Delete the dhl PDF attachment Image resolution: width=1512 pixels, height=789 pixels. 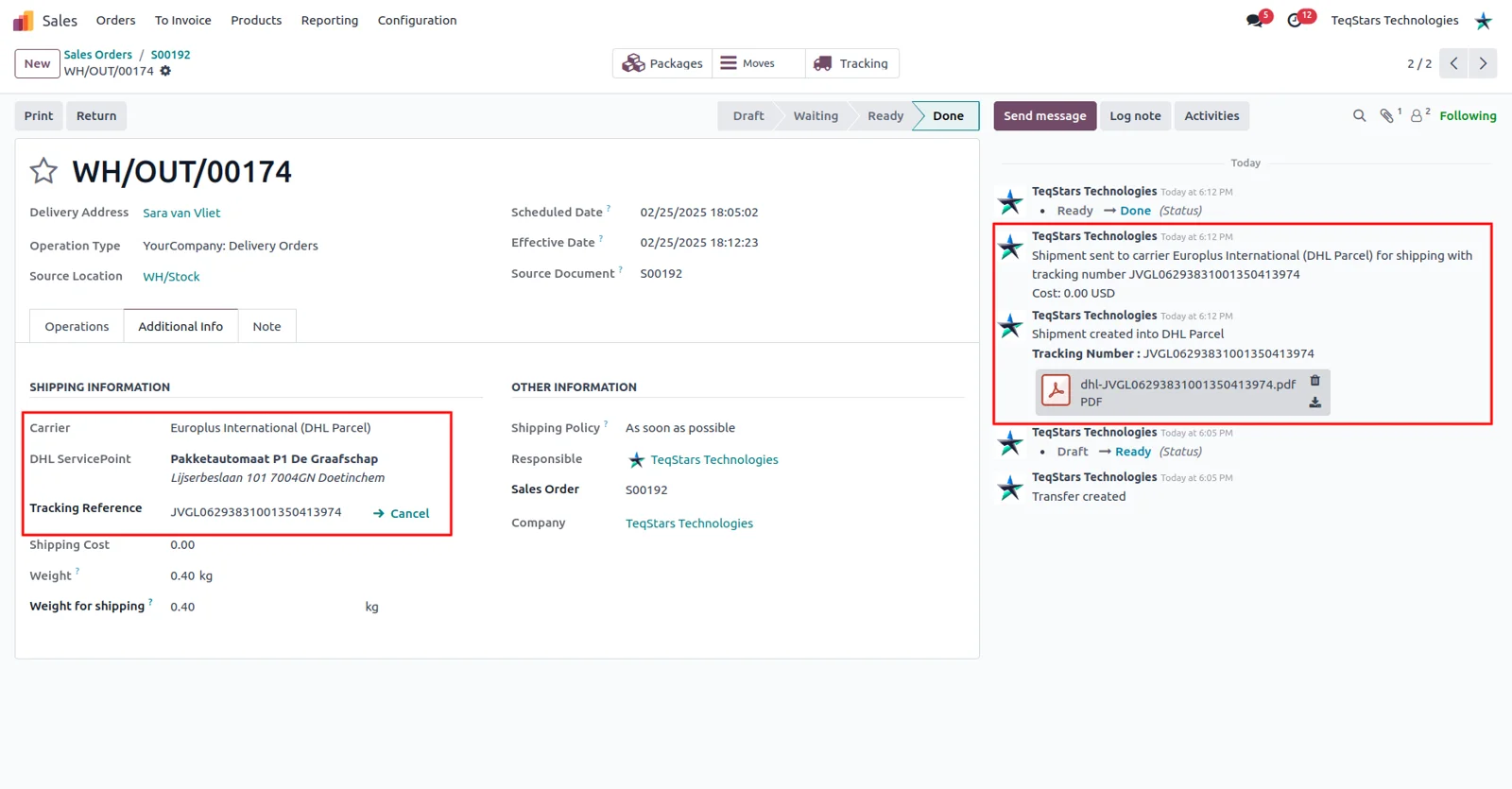[1314, 381]
